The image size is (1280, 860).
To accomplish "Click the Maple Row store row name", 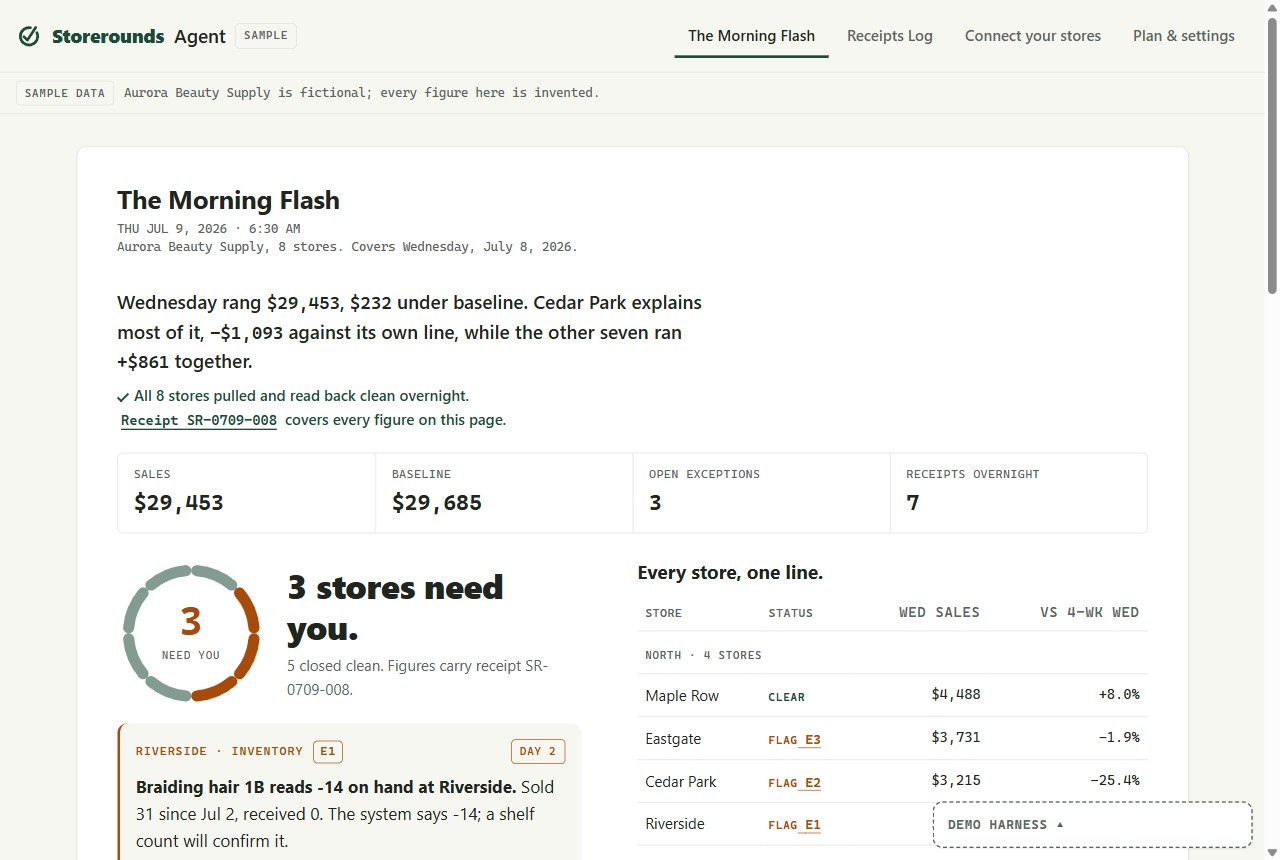I will pos(682,696).
